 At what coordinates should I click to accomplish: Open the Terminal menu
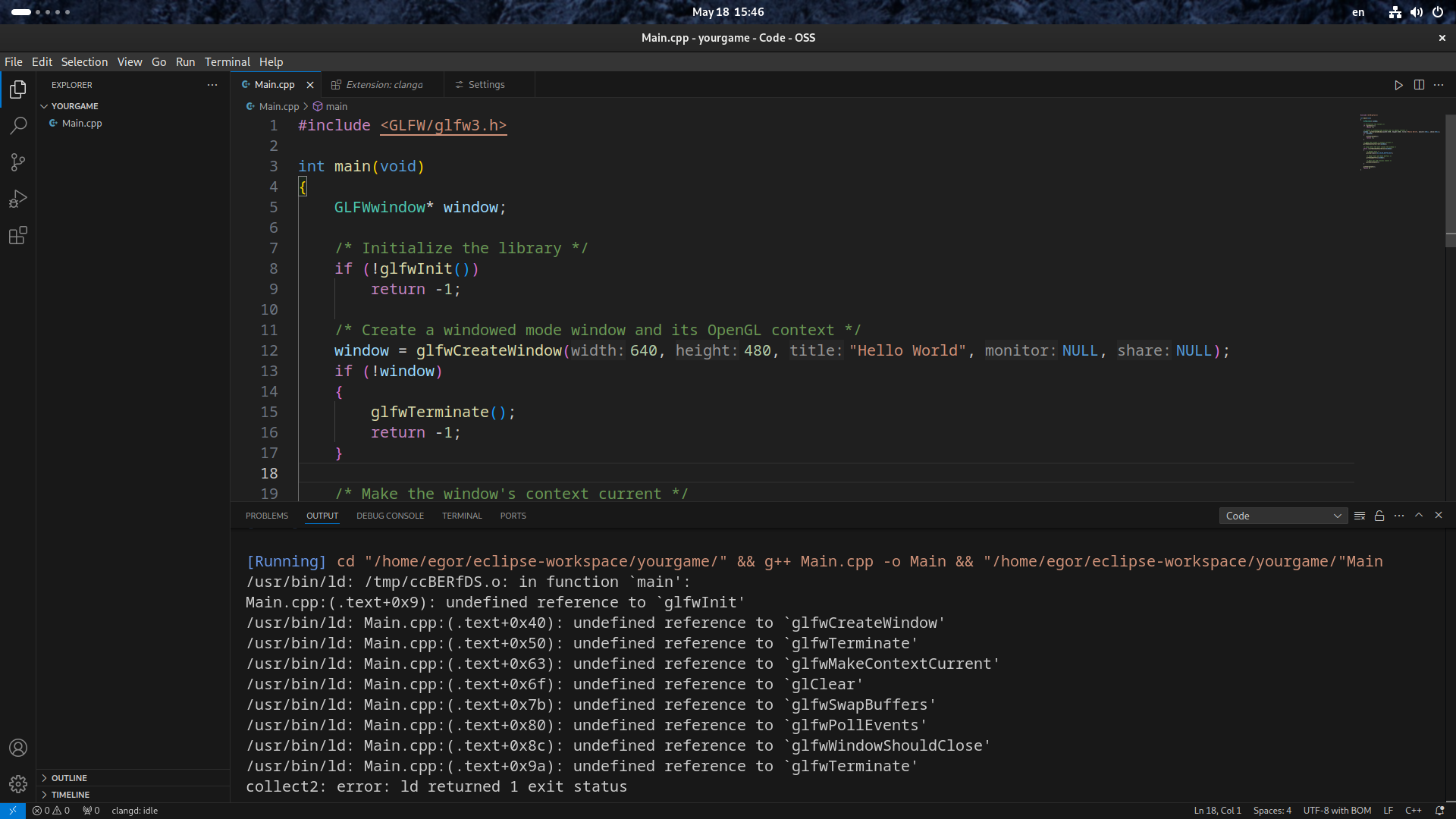[227, 62]
